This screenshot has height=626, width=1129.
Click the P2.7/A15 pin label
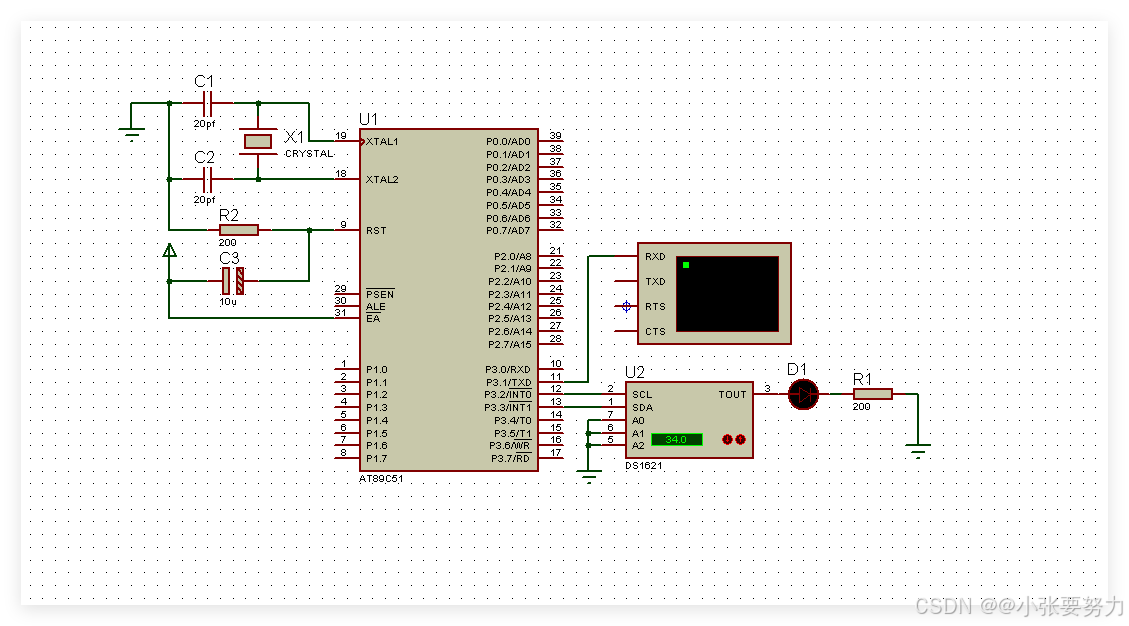click(x=510, y=344)
